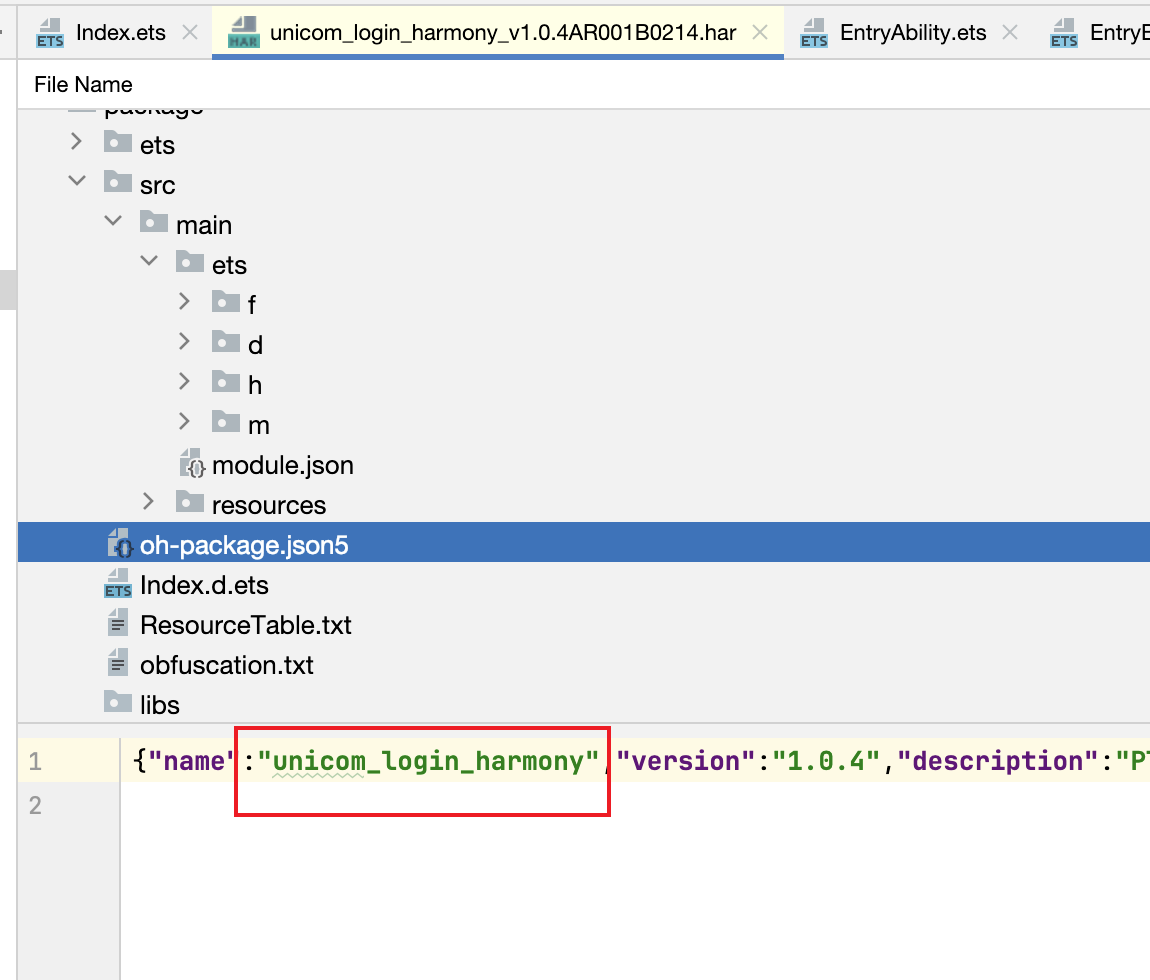This screenshot has width=1150, height=980.
Task: Click line number 2 in the gutter
Action: 35,805
